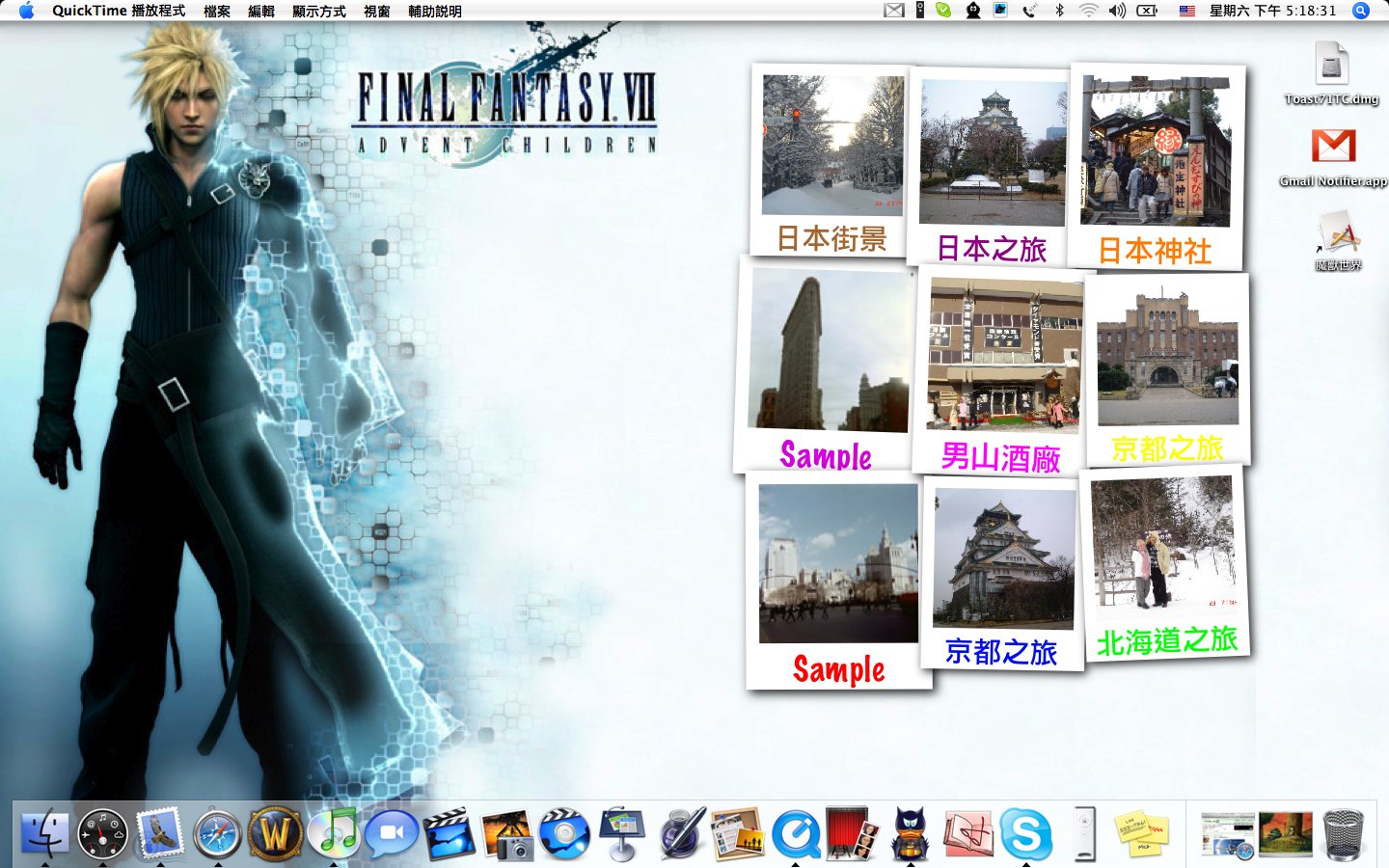This screenshot has height=868, width=1389.
Task: Open the volume menu bar control
Action: tap(1117, 11)
